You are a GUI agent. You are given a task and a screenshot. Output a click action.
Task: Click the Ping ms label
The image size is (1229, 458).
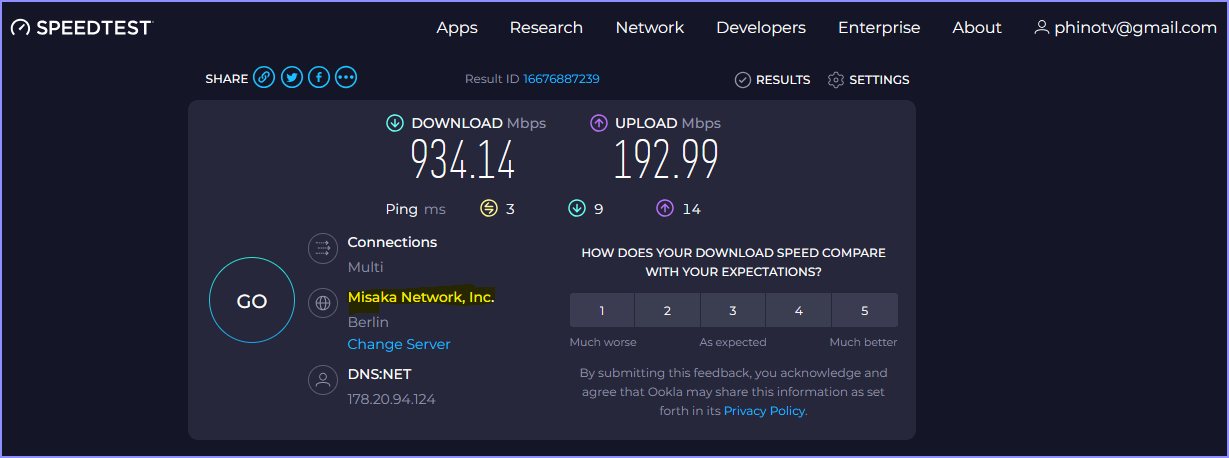pyautogui.click(x=415, y=209)
